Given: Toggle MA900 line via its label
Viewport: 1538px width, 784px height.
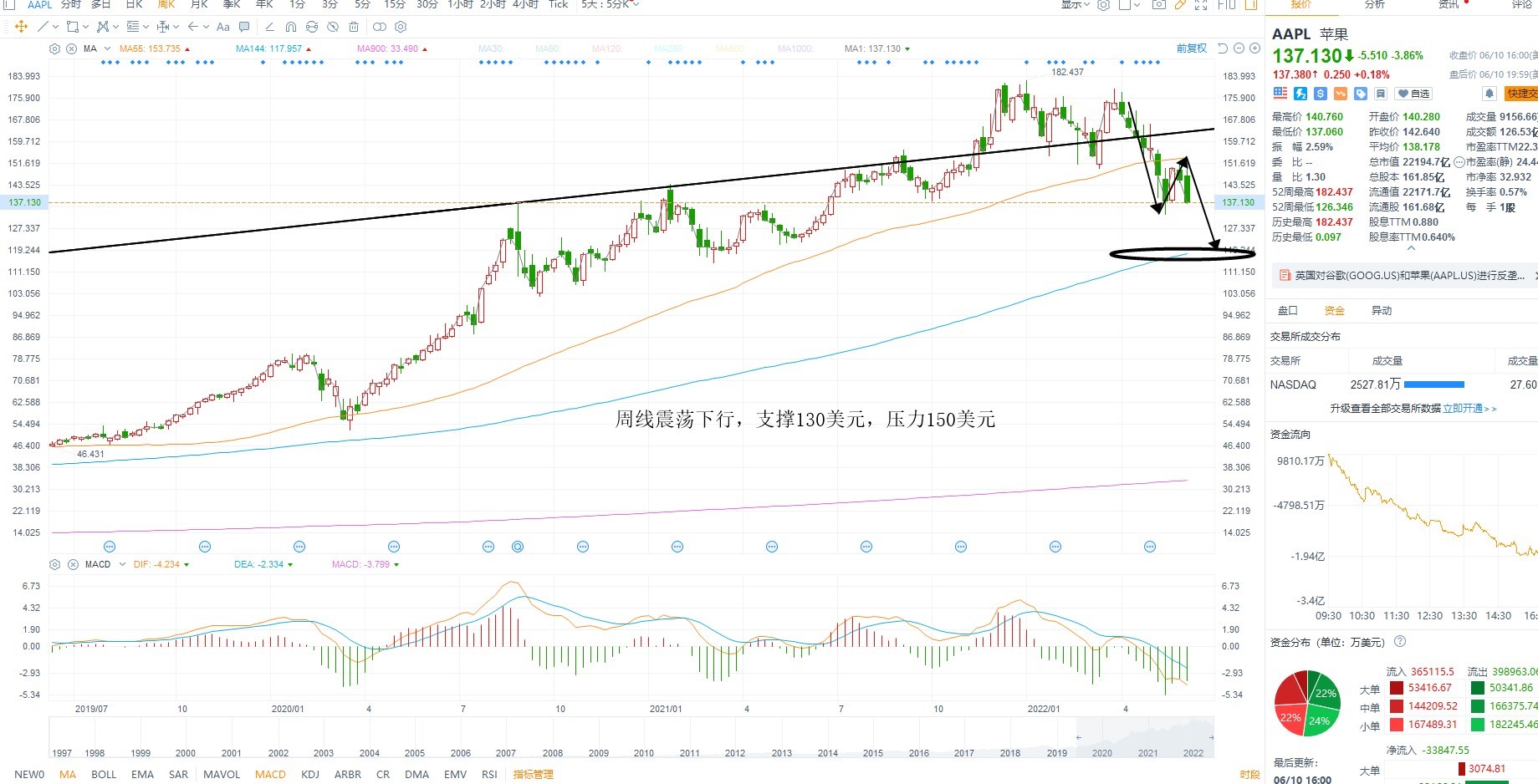Looking at the screenshot, I should [388, 48].
